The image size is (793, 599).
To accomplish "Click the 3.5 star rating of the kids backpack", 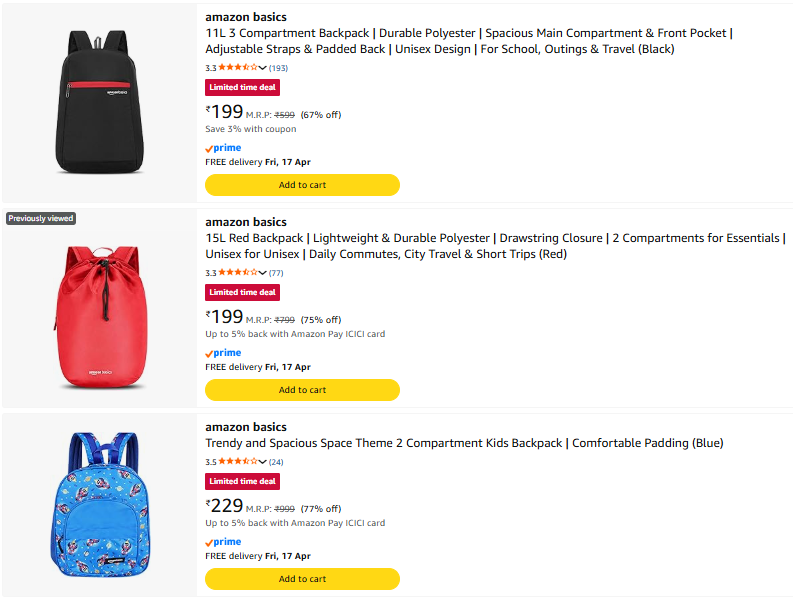I will (237, 462).
